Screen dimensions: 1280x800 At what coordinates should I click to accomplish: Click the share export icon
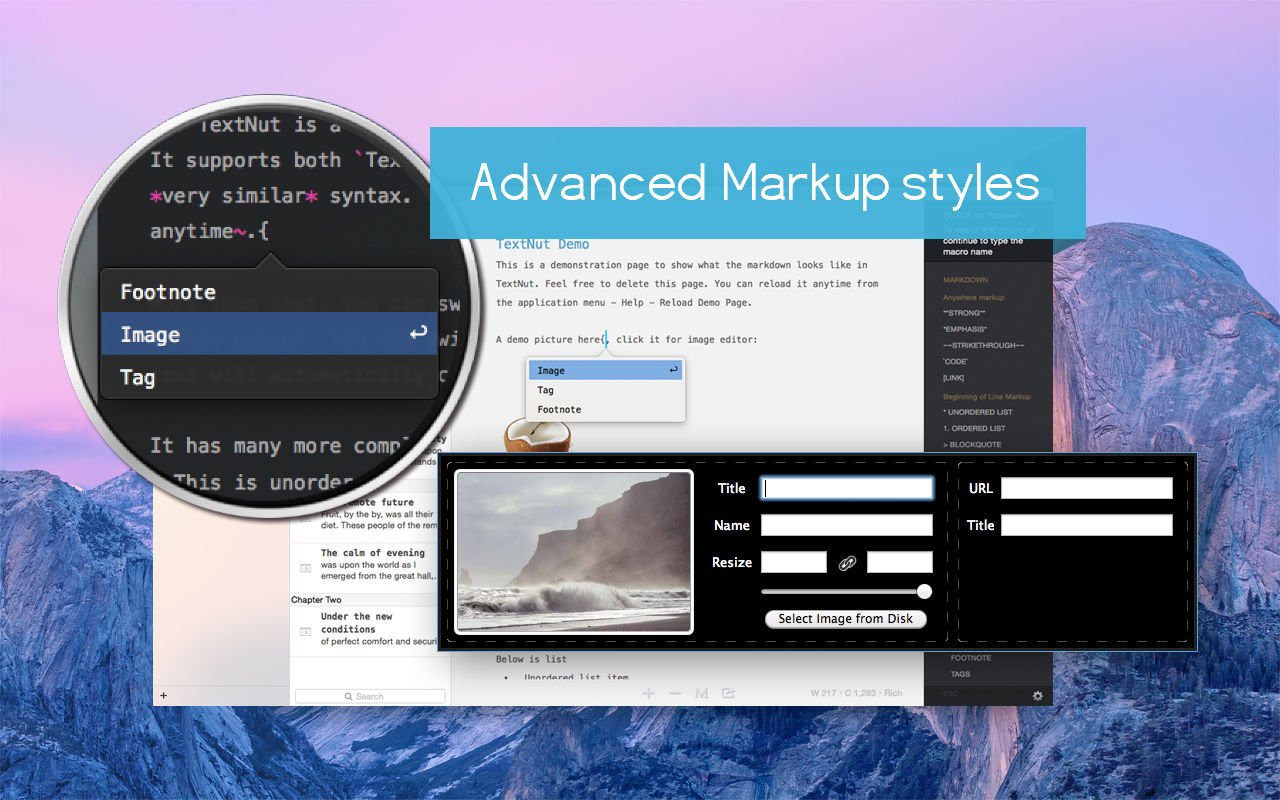(x=728, y=693)
